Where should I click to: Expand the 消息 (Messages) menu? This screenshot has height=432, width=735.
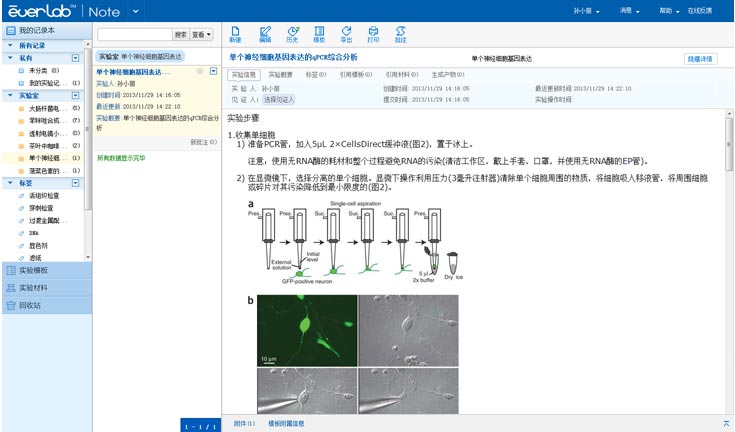coord(629,10)
